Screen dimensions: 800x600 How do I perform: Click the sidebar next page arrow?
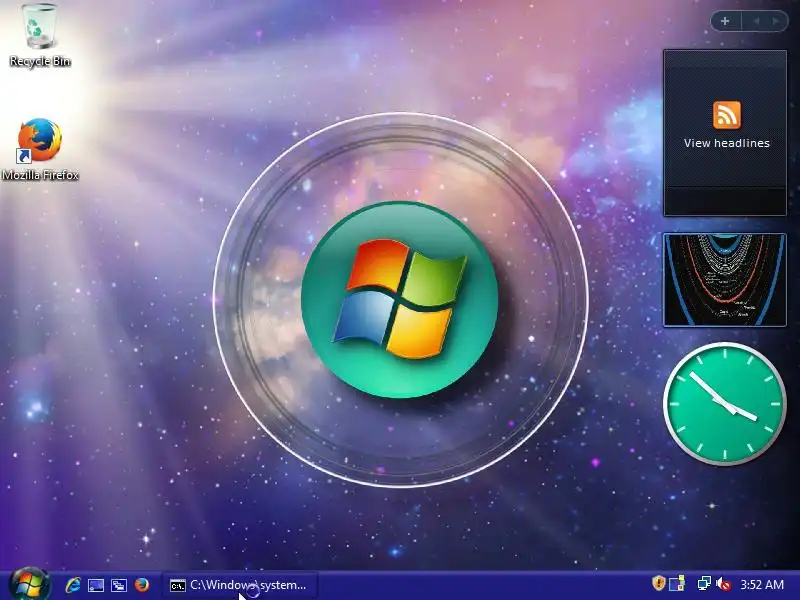776,21
